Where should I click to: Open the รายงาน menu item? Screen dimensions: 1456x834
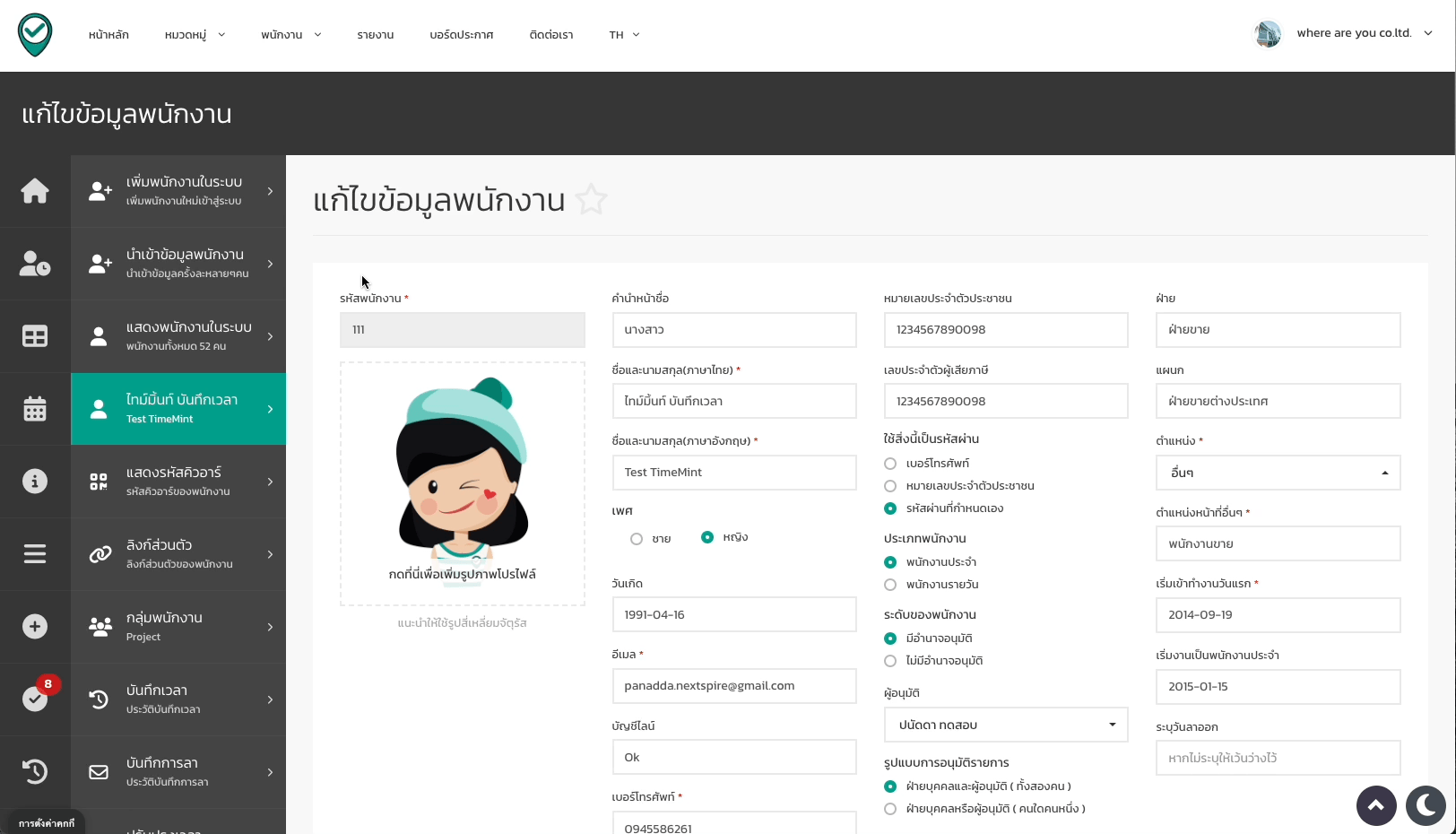click(x=375, y=35)
